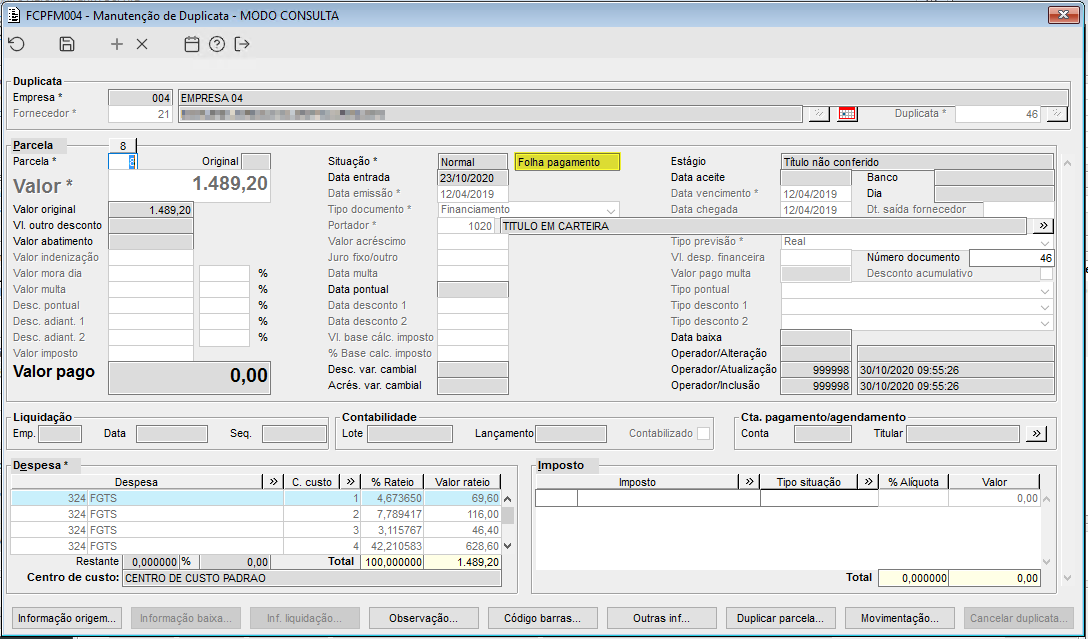Click the Número documento field with 46
The height and width of the screenshot is (639, 1088).
1012,258
